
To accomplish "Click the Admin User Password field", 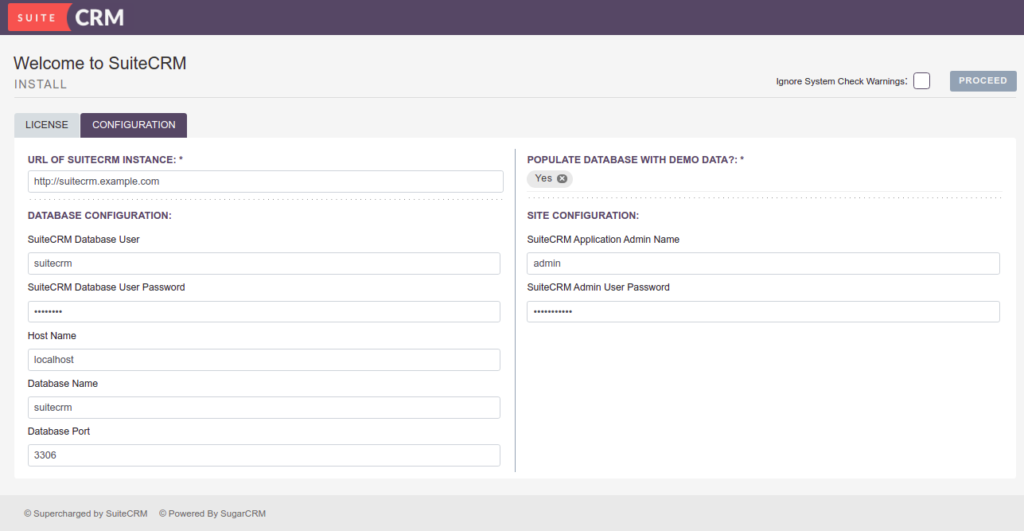I will click(x=763, y=312).
